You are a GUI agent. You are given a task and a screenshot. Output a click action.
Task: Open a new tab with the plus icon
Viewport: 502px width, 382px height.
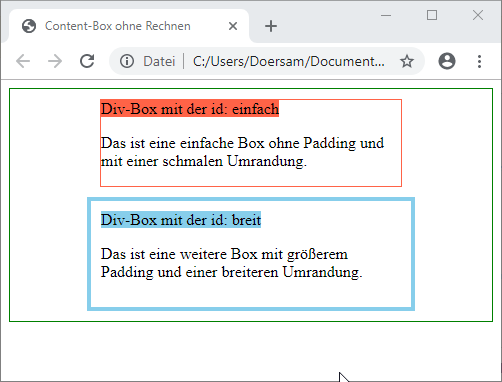(271, 26)
